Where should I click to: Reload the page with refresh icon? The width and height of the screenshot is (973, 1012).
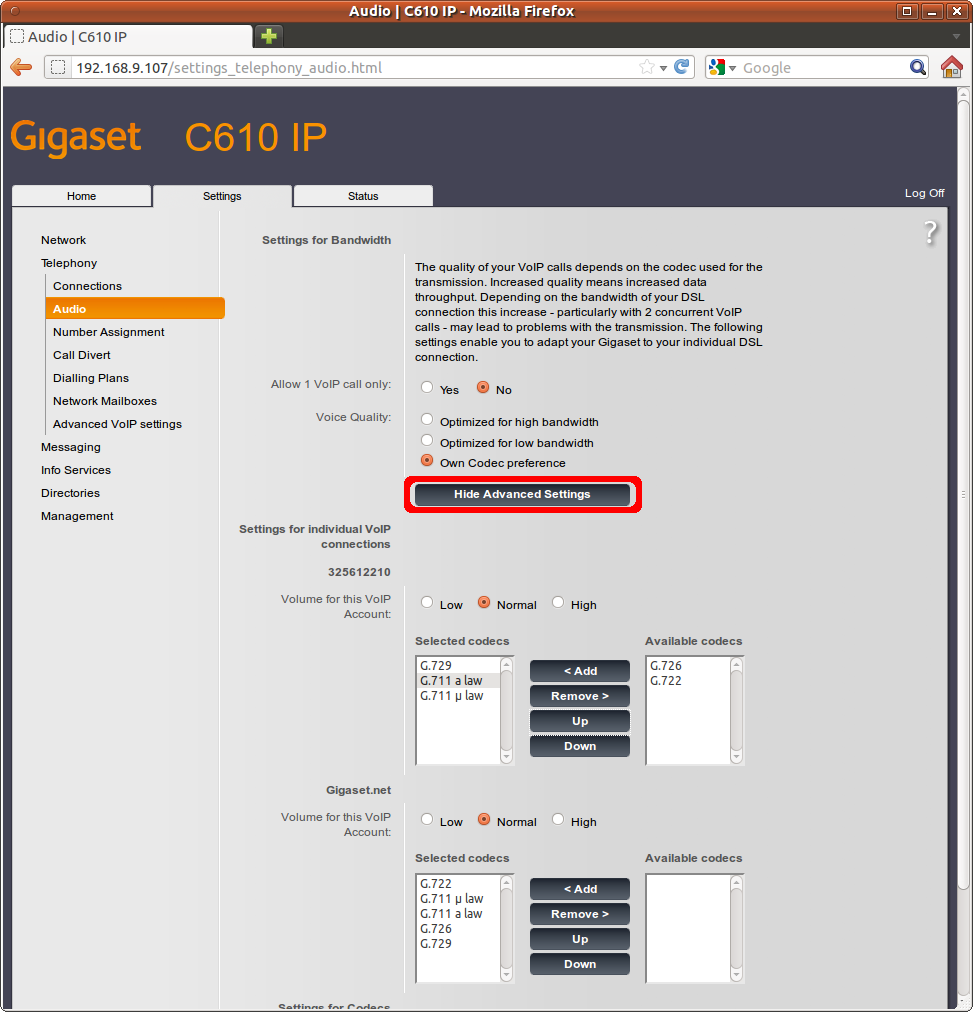pos(682,68)
